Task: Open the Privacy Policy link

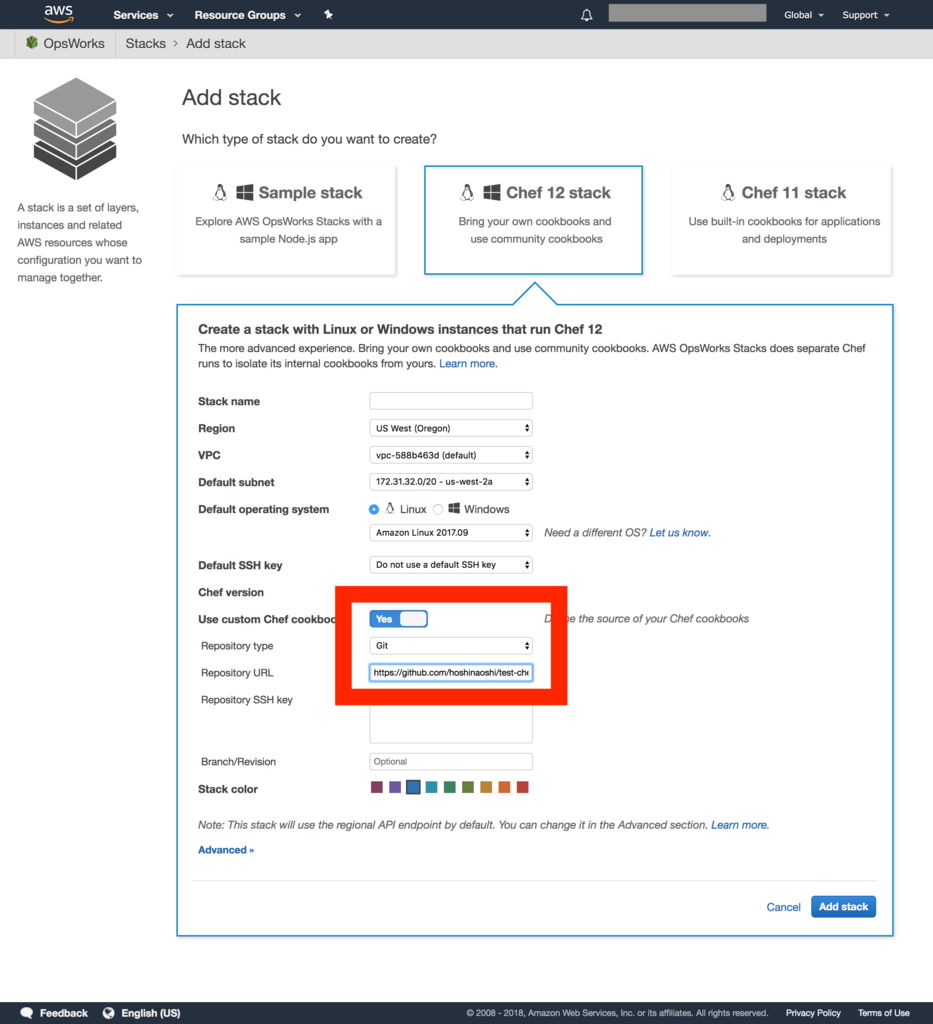Action: (814, 1014)
